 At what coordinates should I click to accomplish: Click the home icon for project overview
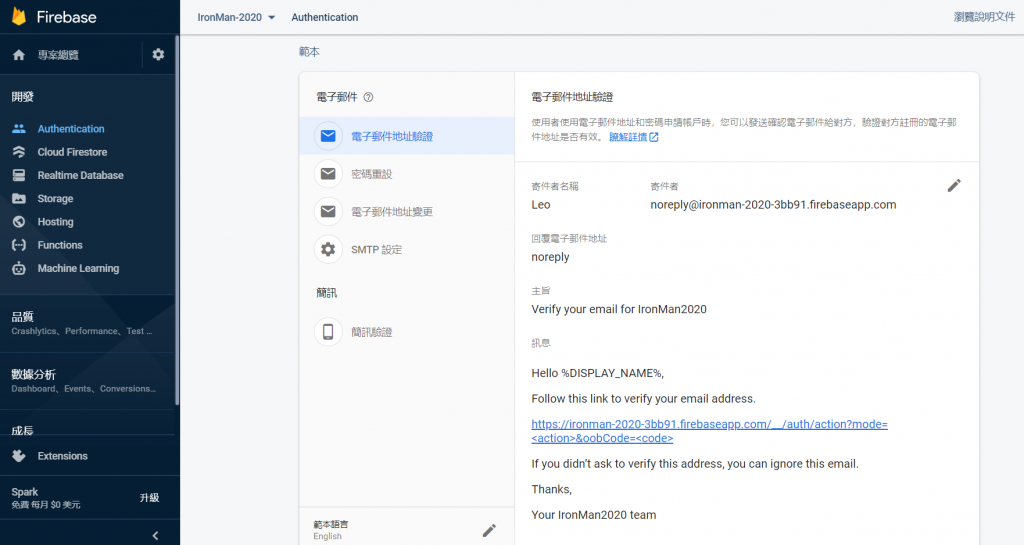click(x=19, y=55)
